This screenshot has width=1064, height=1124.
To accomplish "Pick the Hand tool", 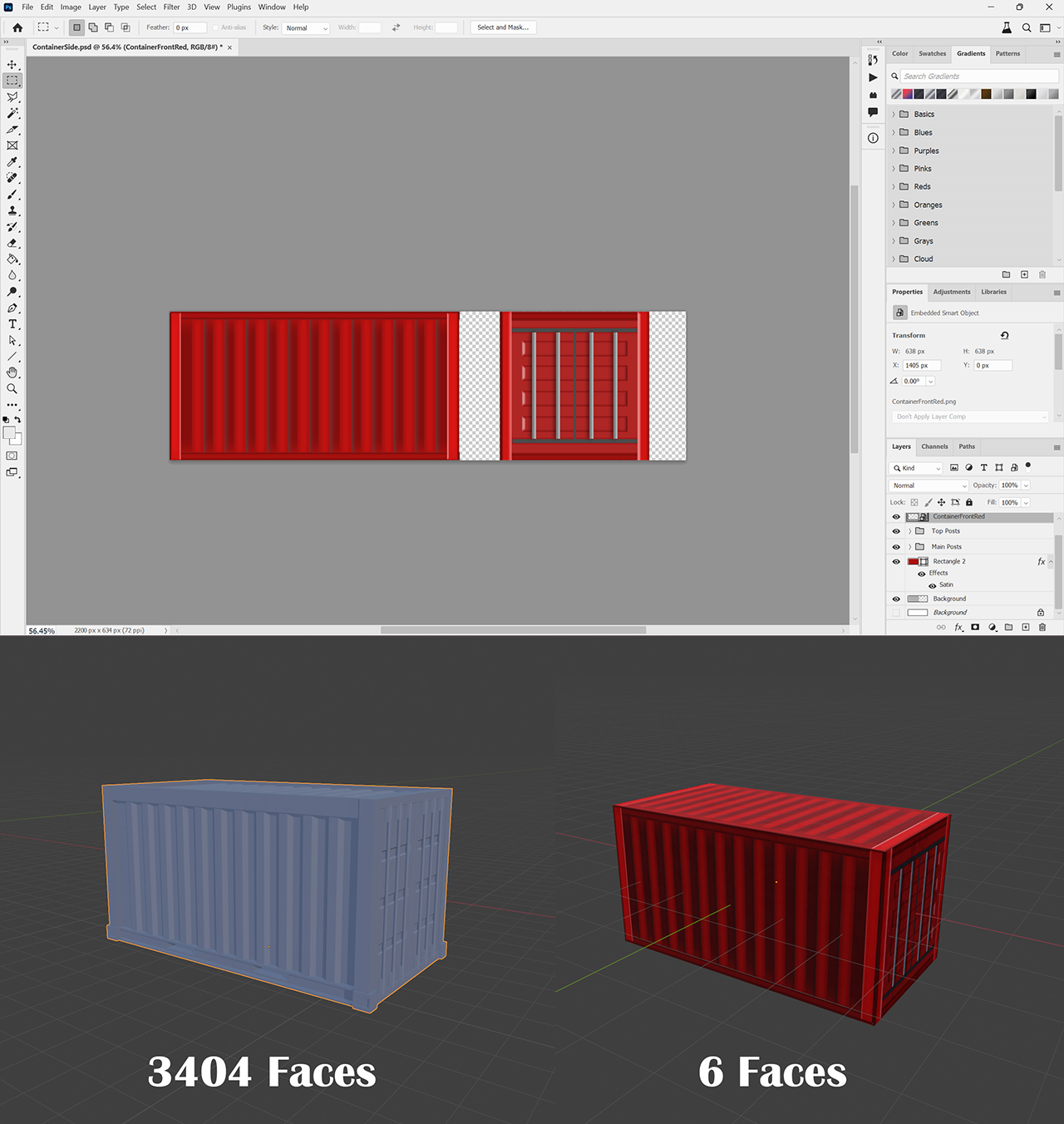I will [x=12, y=372].
